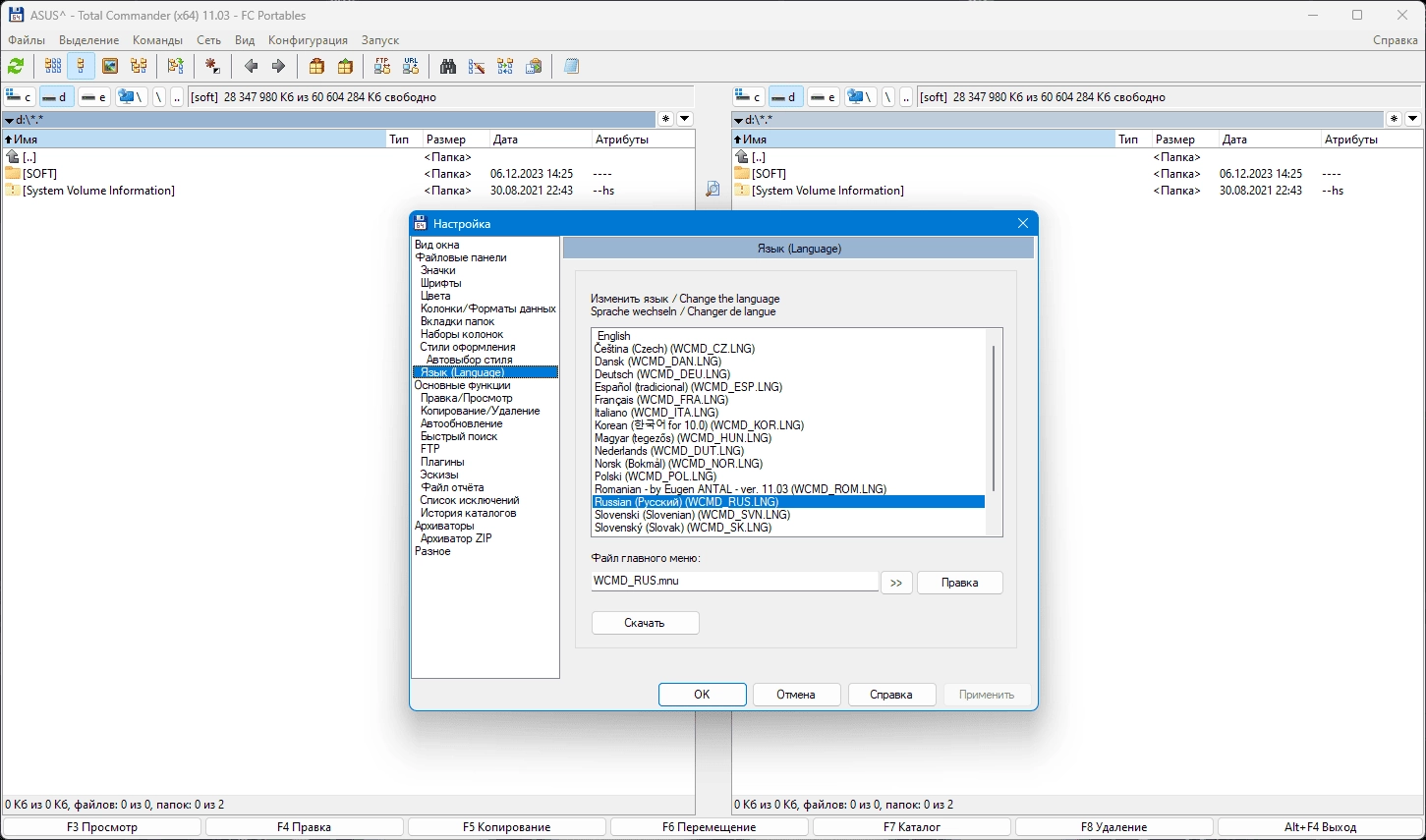Viewport: 1426px width, 840px height.
Task: Select Архиватор ZIP in settings tree
Action: [x=456, y=538]
